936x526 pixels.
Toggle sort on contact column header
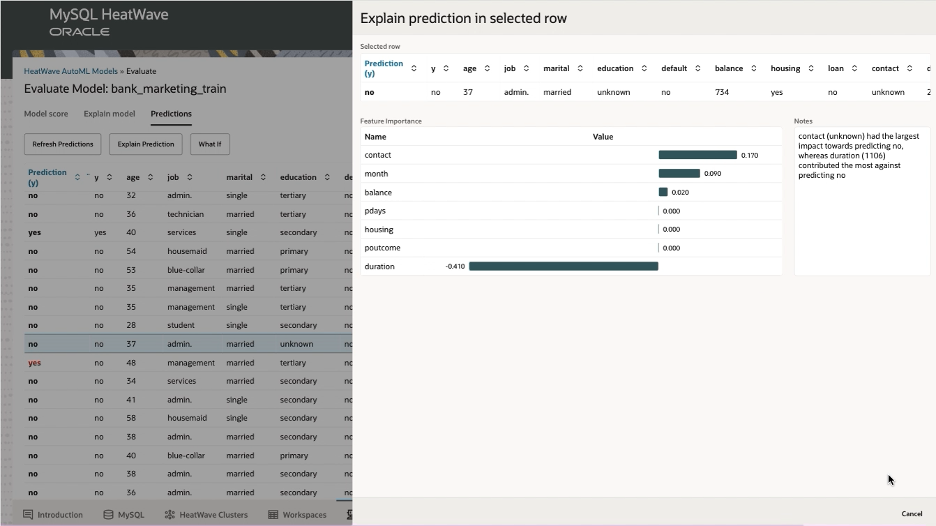(909, 69)
